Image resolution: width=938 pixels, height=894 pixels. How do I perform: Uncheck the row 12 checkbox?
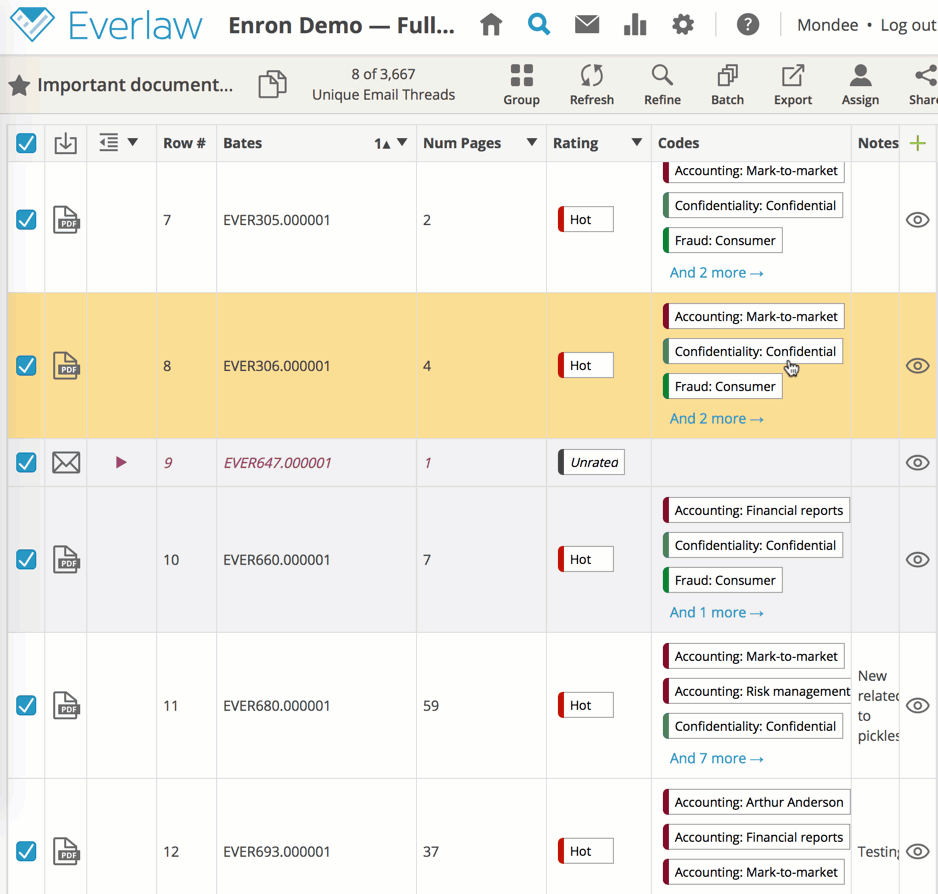tap(26, 851)
